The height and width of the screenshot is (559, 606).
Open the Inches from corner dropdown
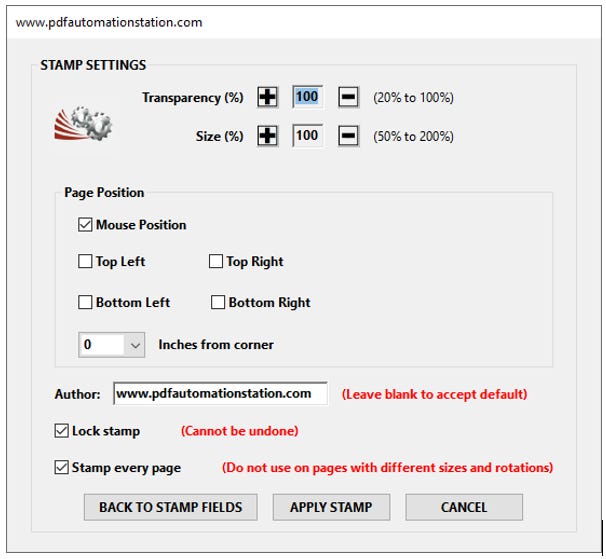(112, 344)
